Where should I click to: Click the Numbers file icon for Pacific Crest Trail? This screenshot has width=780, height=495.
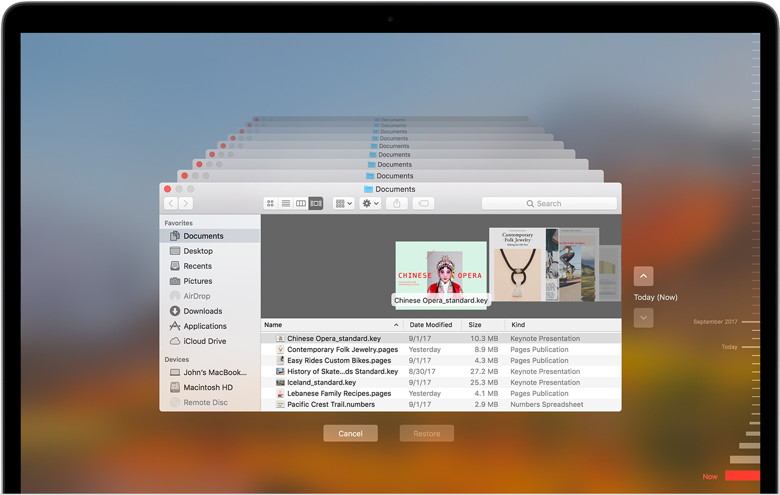coord(280,404)
